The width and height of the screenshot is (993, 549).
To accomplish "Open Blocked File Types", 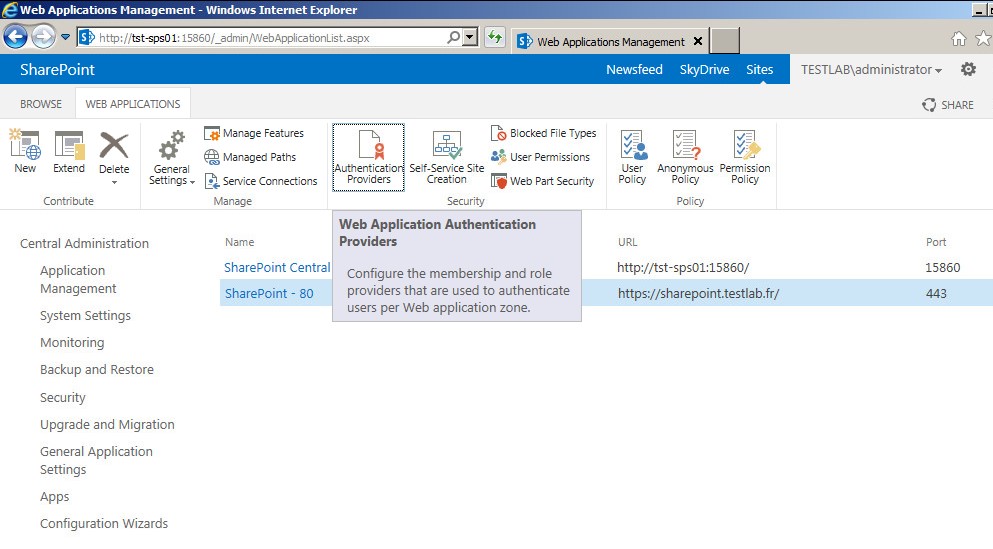I will [x=543, y=133].
